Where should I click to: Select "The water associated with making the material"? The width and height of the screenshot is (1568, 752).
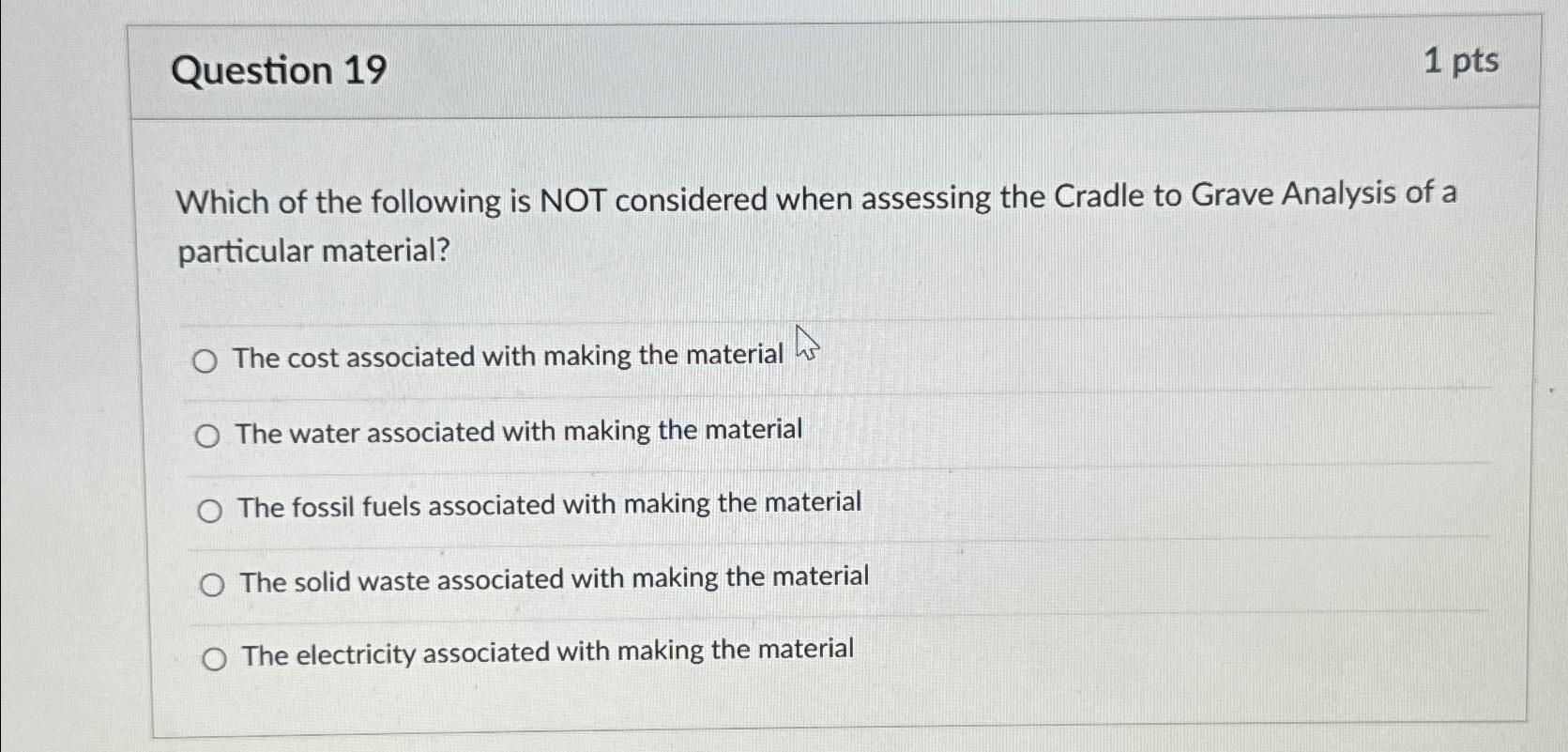pos(207,435)
